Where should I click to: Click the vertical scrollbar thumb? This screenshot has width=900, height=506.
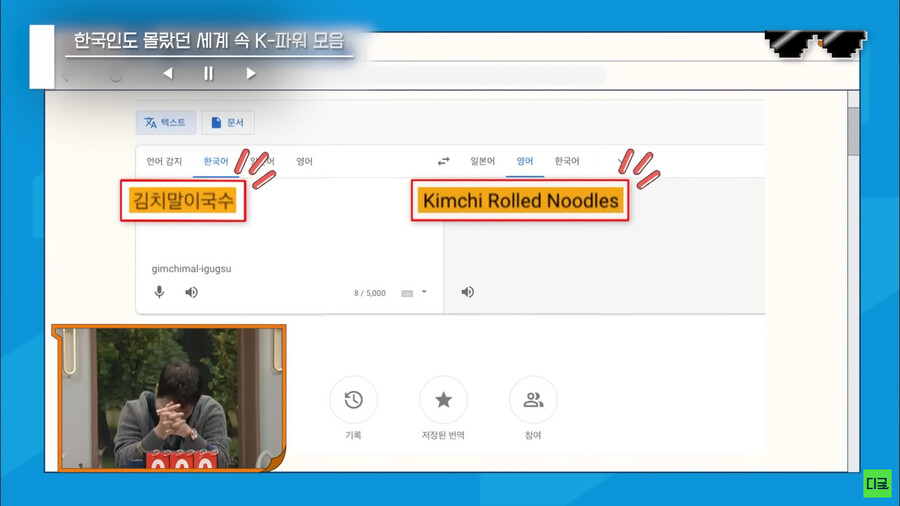coord(854,130)
